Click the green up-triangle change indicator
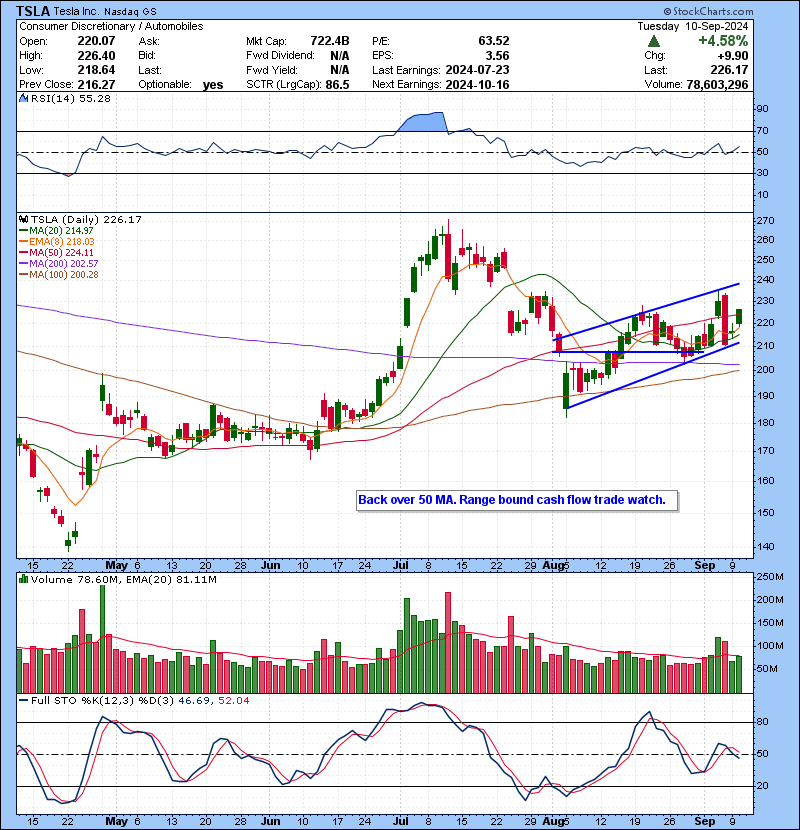 pos(653,41)
